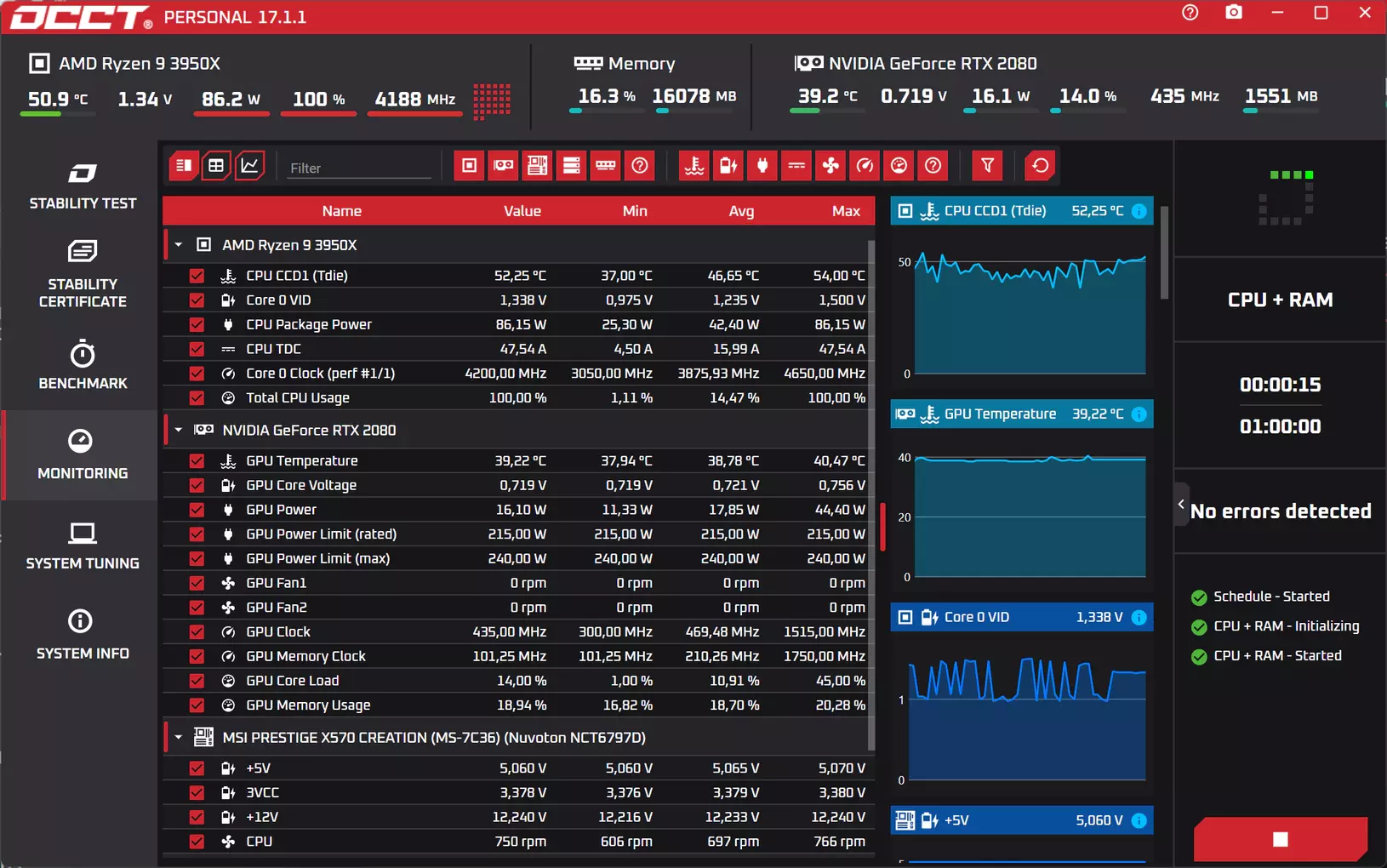Toggle the GPU Core Voltage checkbox
The width and height of the screenshot is (1387, 868).
point(197,485)
